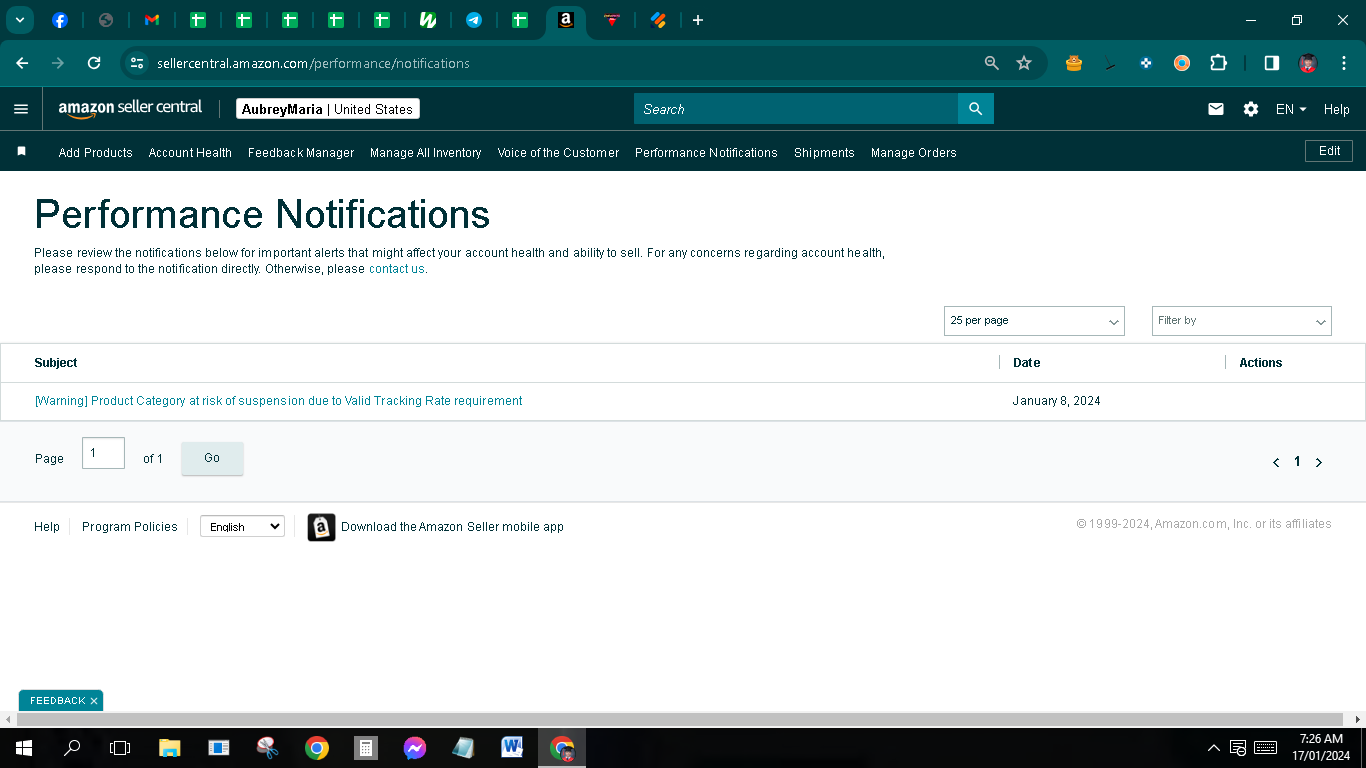Open Program Policies link

click(130, 527)
